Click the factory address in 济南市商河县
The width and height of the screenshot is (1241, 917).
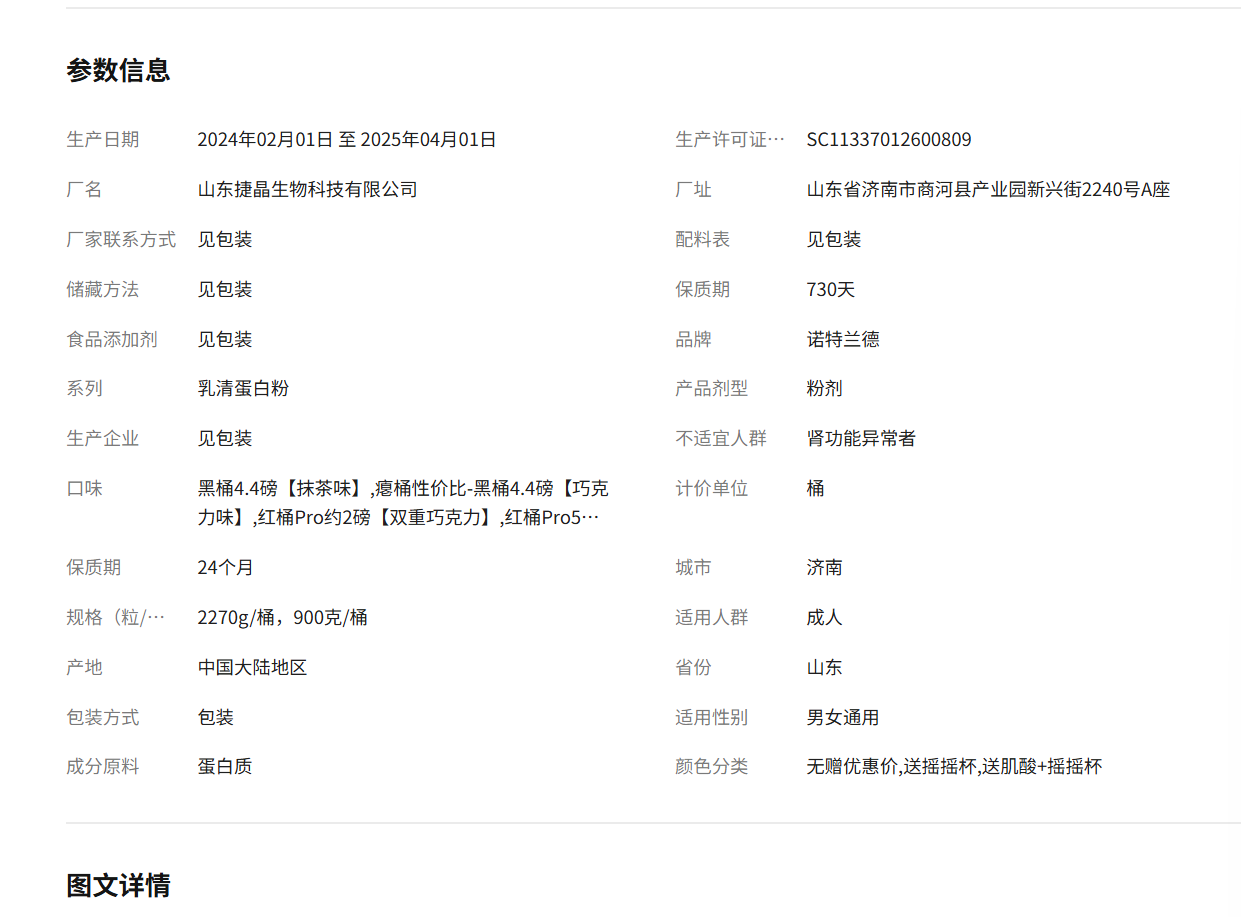tap(988, 190)
